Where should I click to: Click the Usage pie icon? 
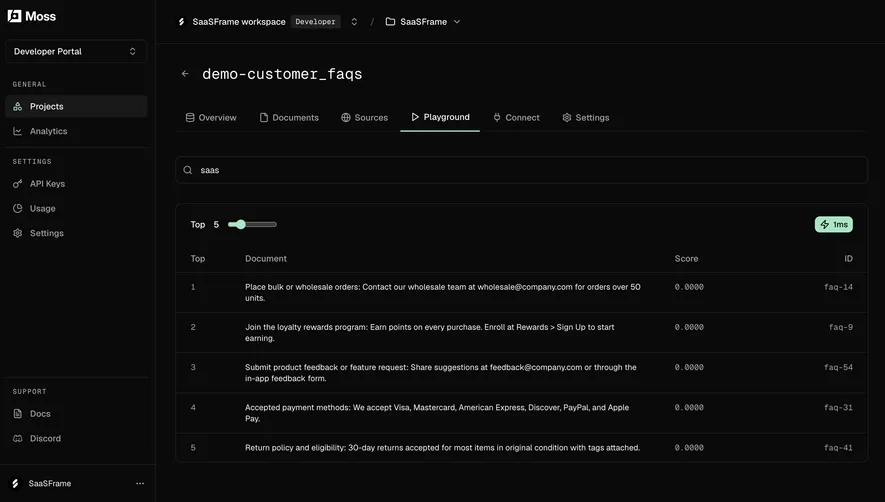pos(17,208)
